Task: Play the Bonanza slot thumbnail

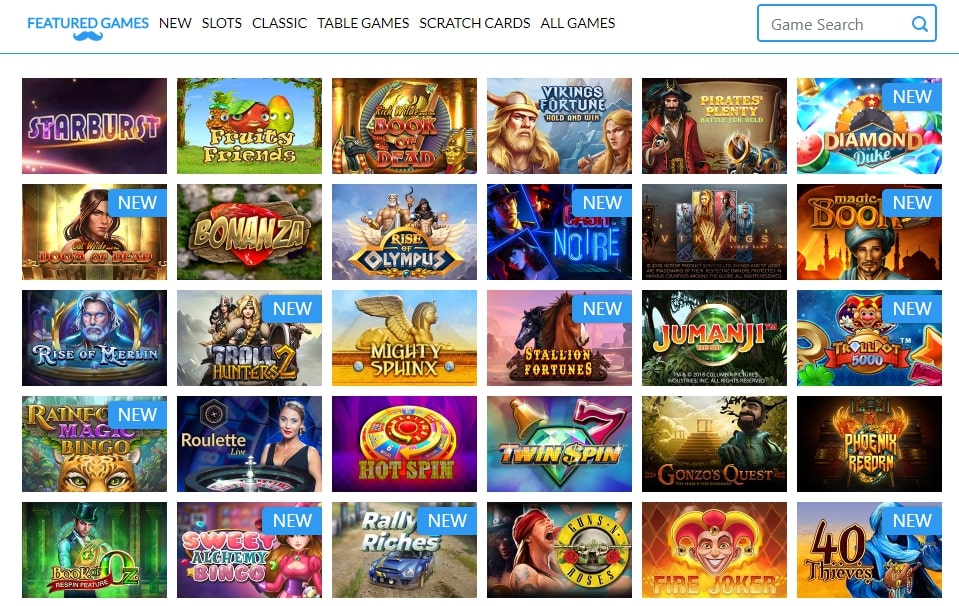Action: (249, 232)
